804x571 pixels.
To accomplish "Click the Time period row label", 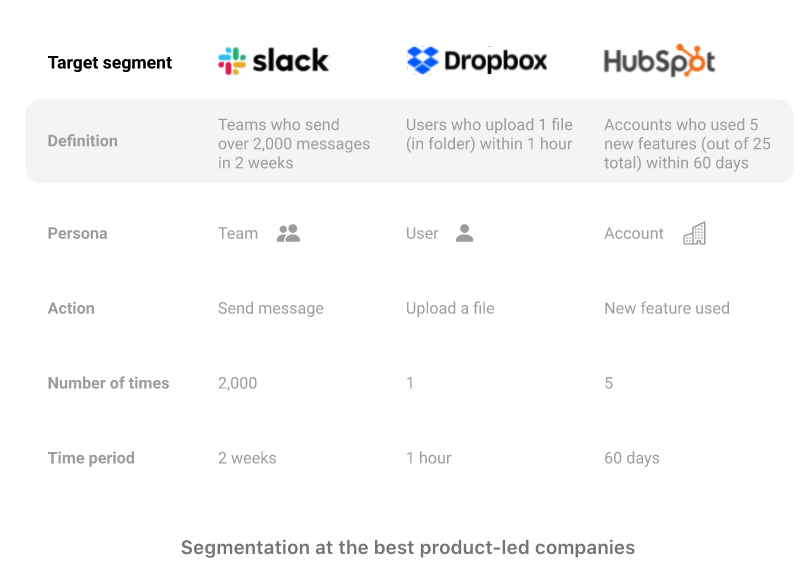I will [91, 458].
